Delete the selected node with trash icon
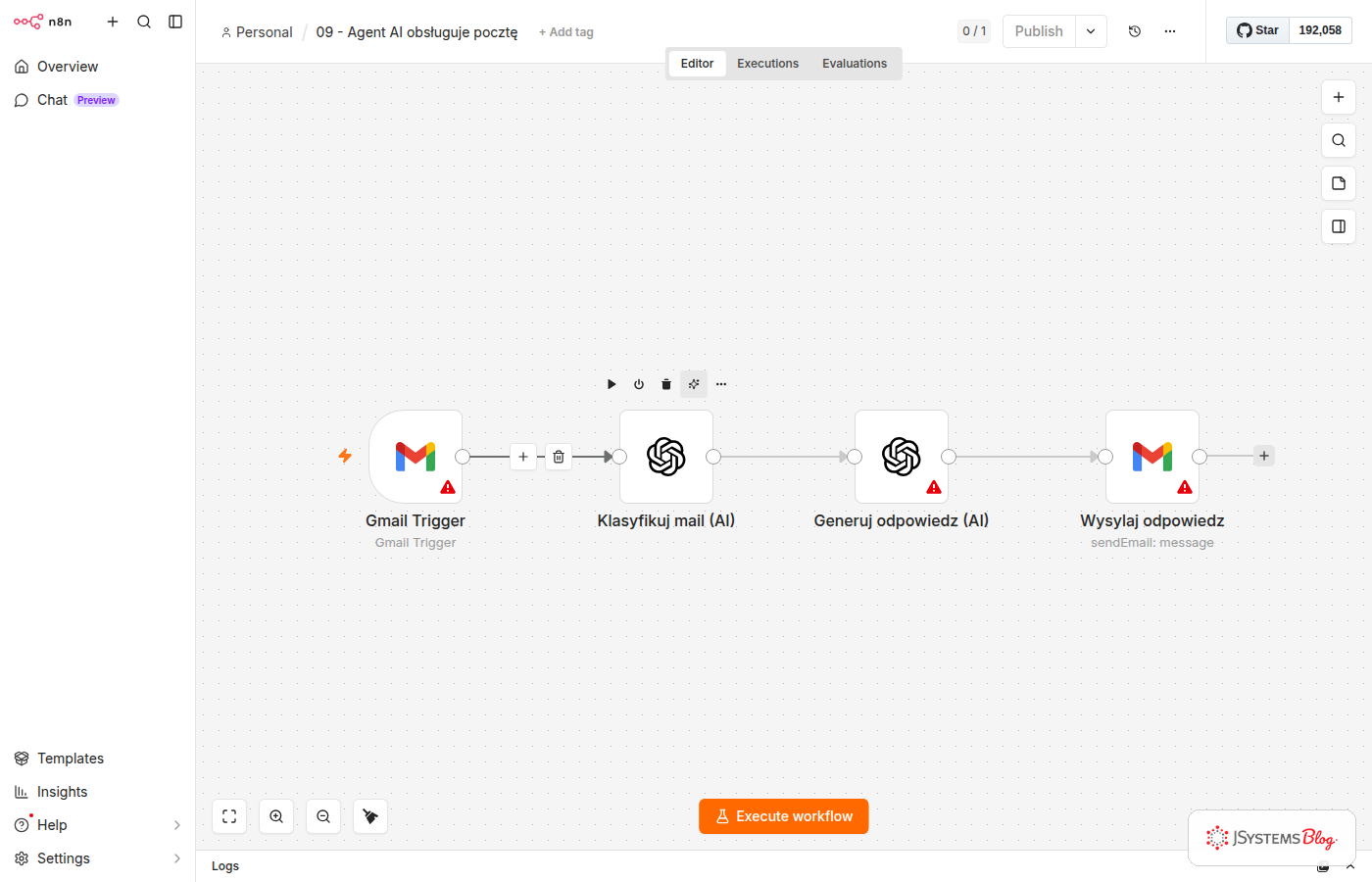Image resolution: width=1372 pixels, height=882 pixels. click(x=666, y=384)
